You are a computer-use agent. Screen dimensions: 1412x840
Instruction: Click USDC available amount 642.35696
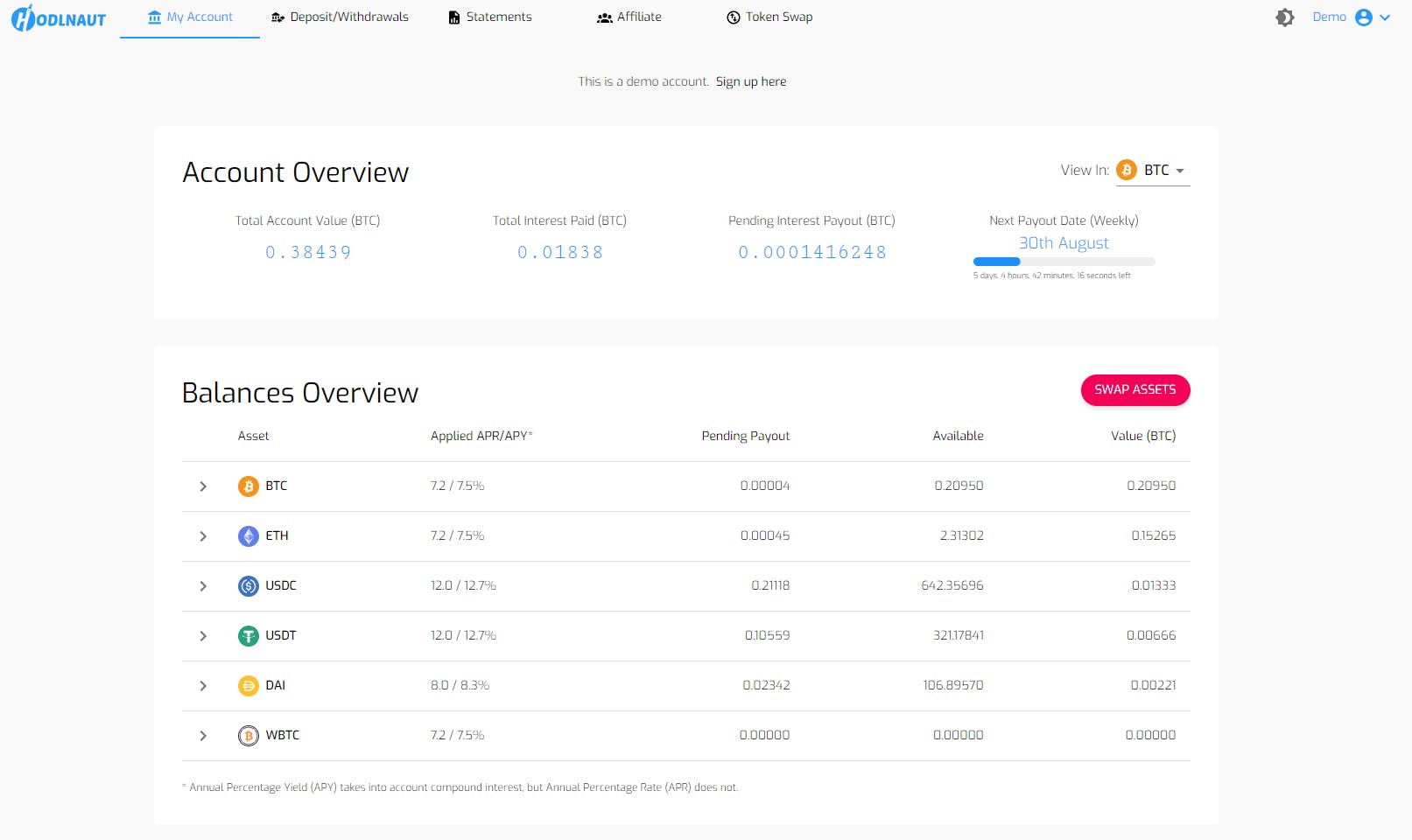952,586
